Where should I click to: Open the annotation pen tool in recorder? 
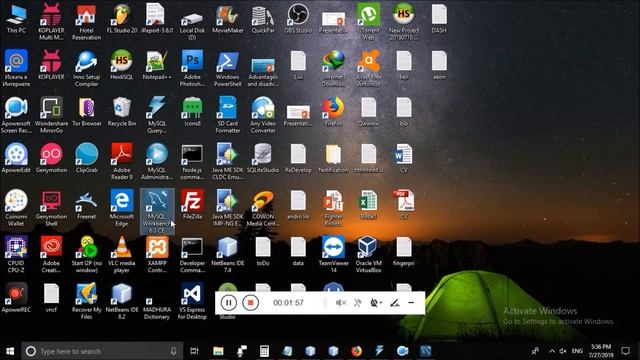click(394, 303)
